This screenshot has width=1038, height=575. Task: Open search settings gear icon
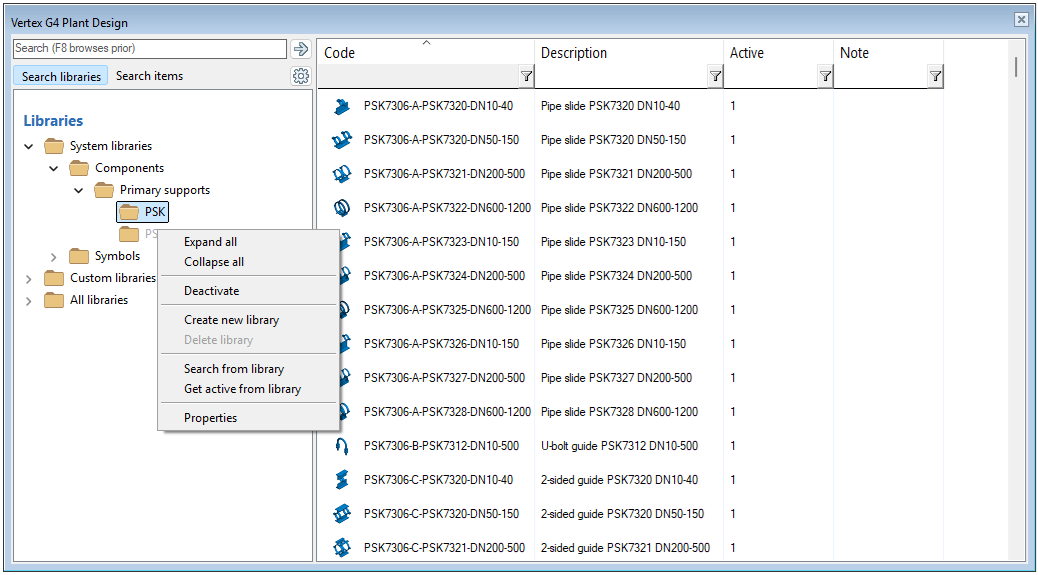(x=301, y=76)
